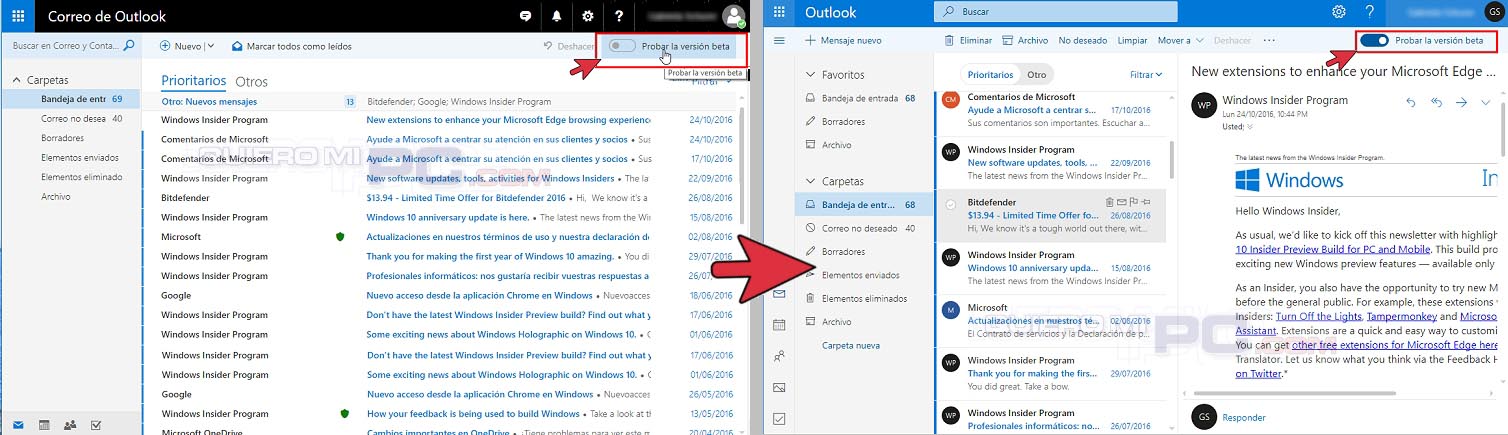Open Photos icon in Outlook beta left rail

point(780,387)
